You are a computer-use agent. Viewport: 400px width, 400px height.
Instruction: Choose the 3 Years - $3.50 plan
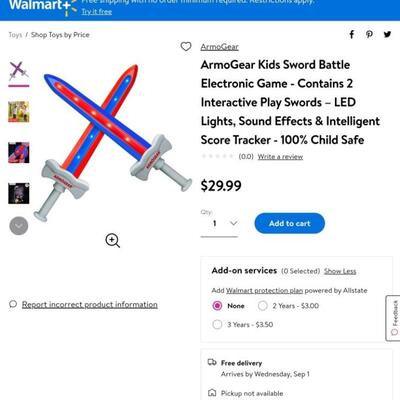pos(217,324)
